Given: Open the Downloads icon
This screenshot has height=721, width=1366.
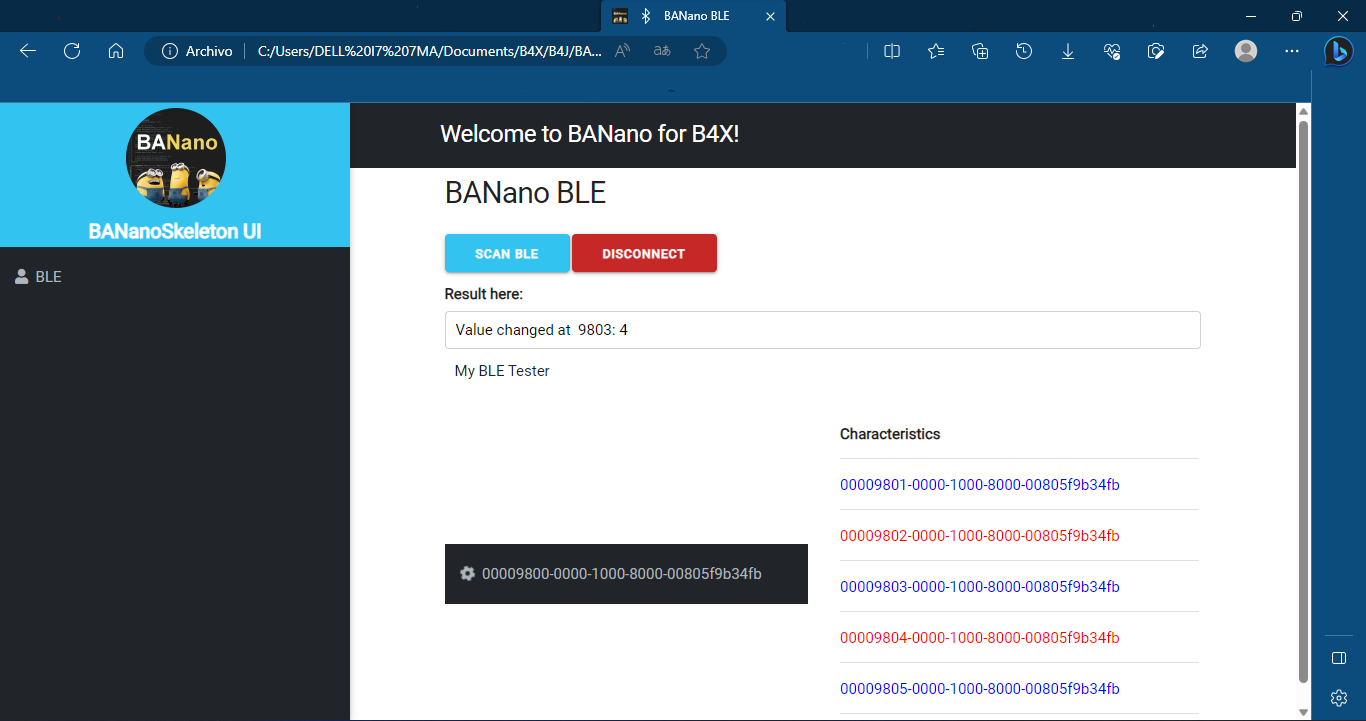Looking at the screenshot, I should tap(1068, 51).
